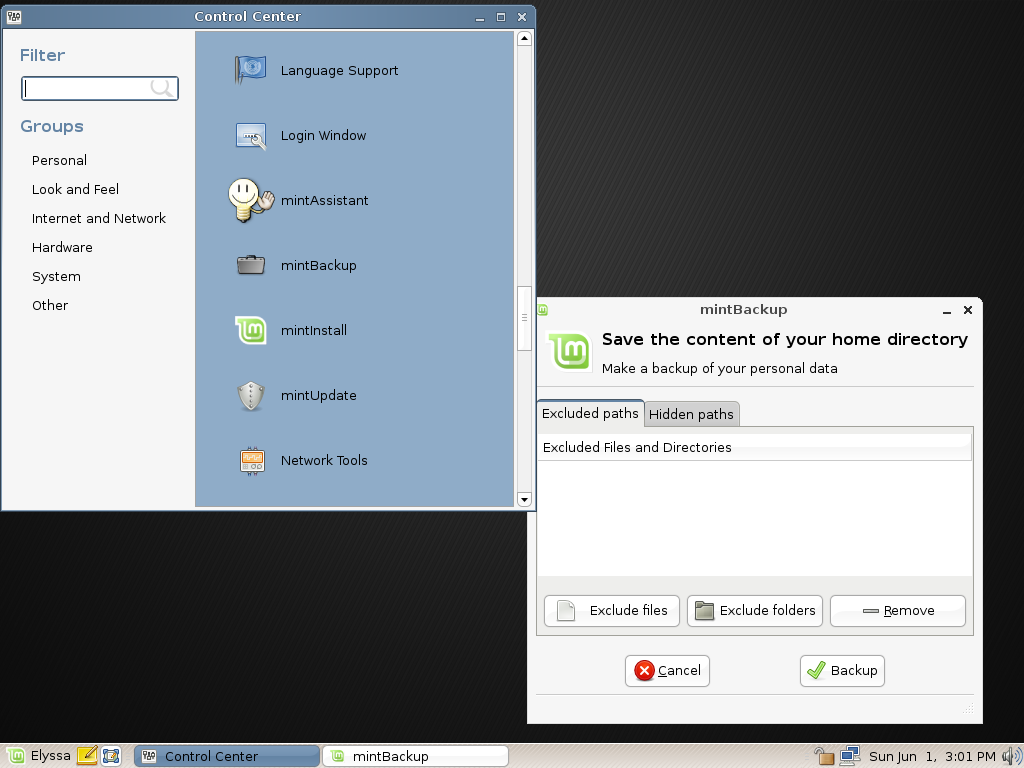The height and width of the screenshot is (768, 1024).
Task: Click the search magnifier in Filter box
Action: 161,88
